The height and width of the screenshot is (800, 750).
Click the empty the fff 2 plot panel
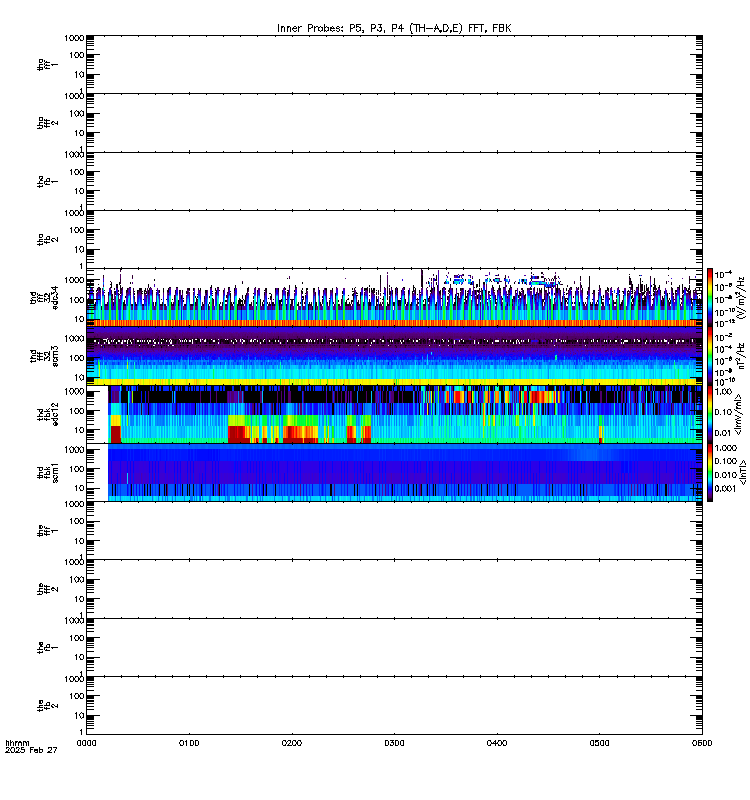pyautogui.click(x=394, y=589)
